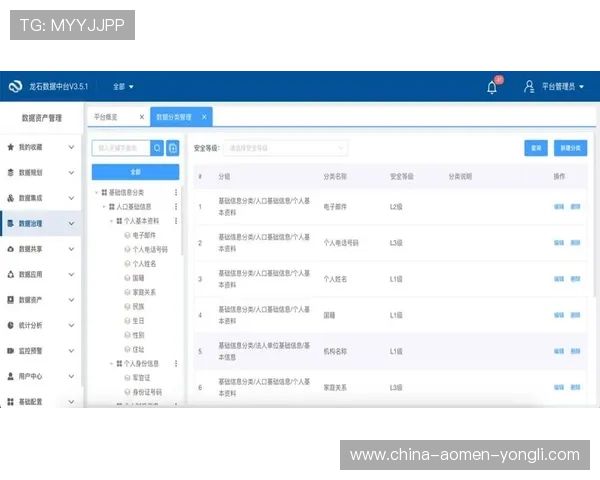The height and width of the screenshot is (480, 600).
Task: Select 电子邮件 in the category tree
Action: (144, 235)
